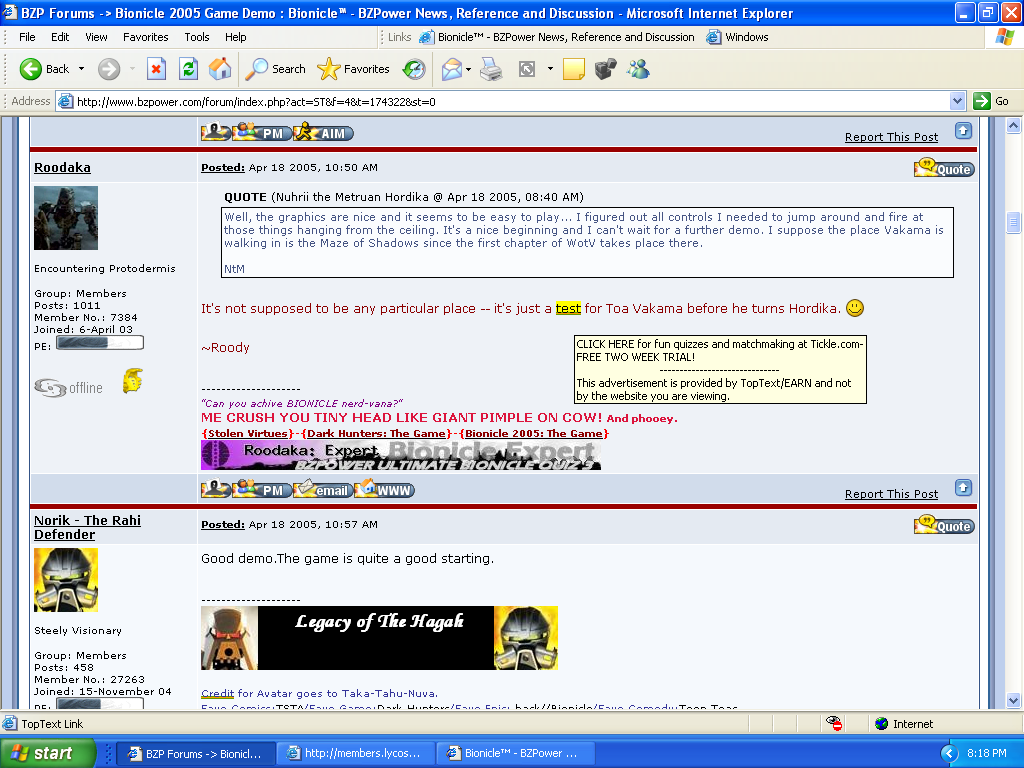Open the Windows link in Links bar
1024x768 pixels.
[737, 37]
